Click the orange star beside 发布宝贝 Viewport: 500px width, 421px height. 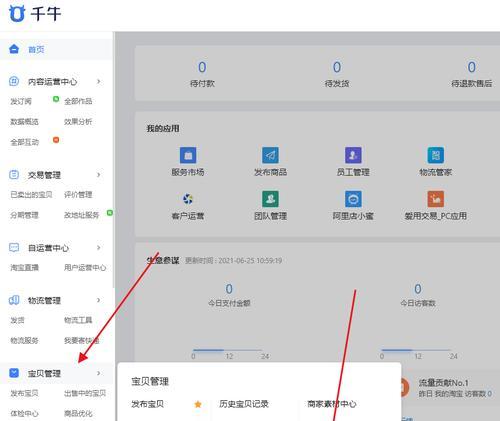coord(198,404)
